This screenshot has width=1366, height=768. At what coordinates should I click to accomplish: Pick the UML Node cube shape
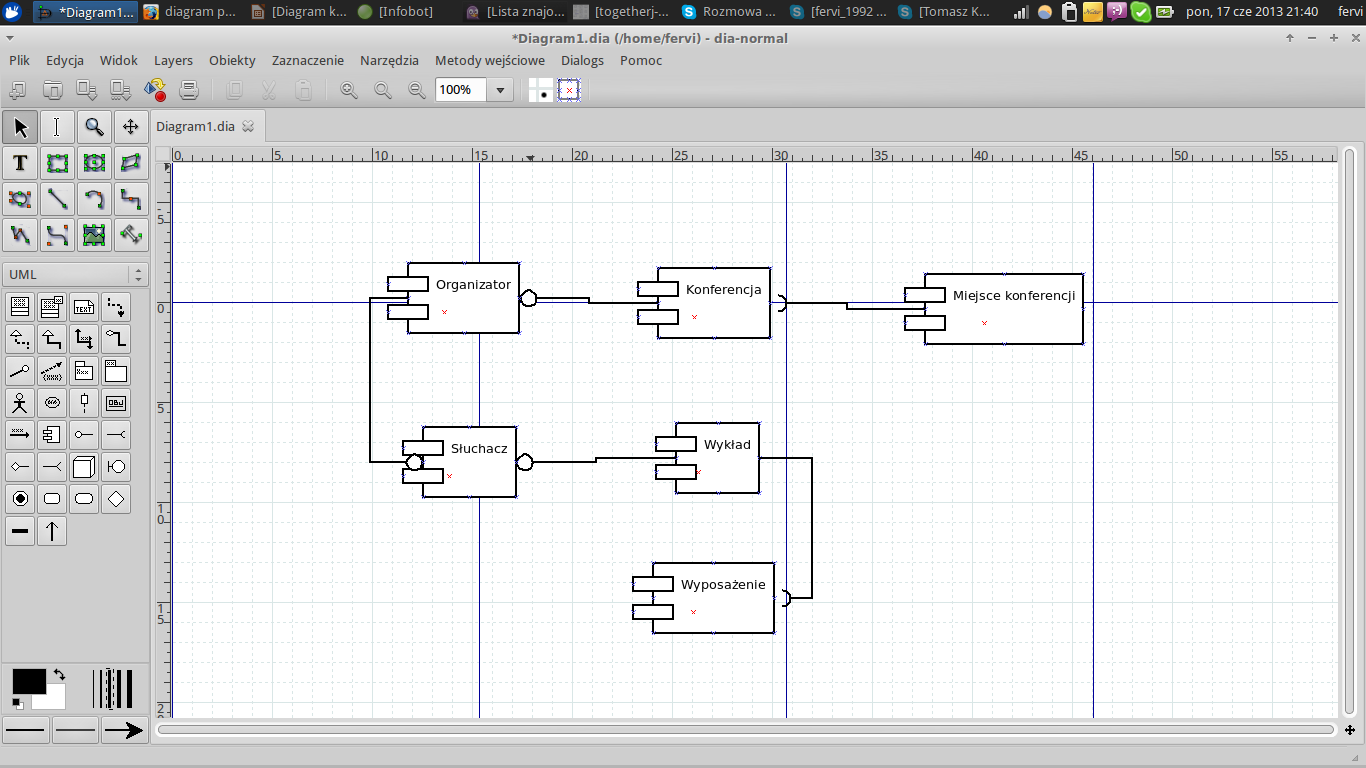coord(85,466)
